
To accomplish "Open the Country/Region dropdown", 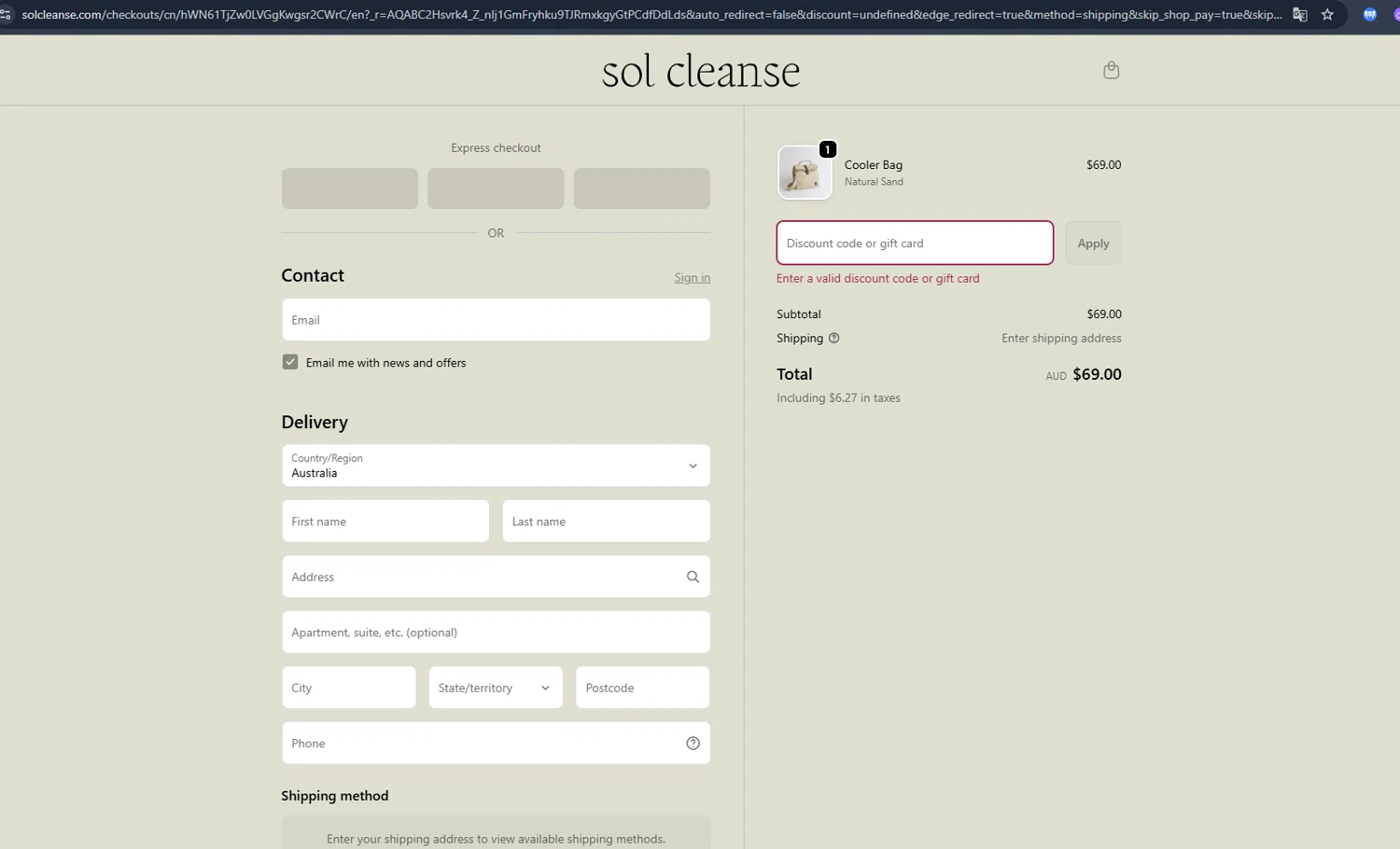I will tap(496, 466).
